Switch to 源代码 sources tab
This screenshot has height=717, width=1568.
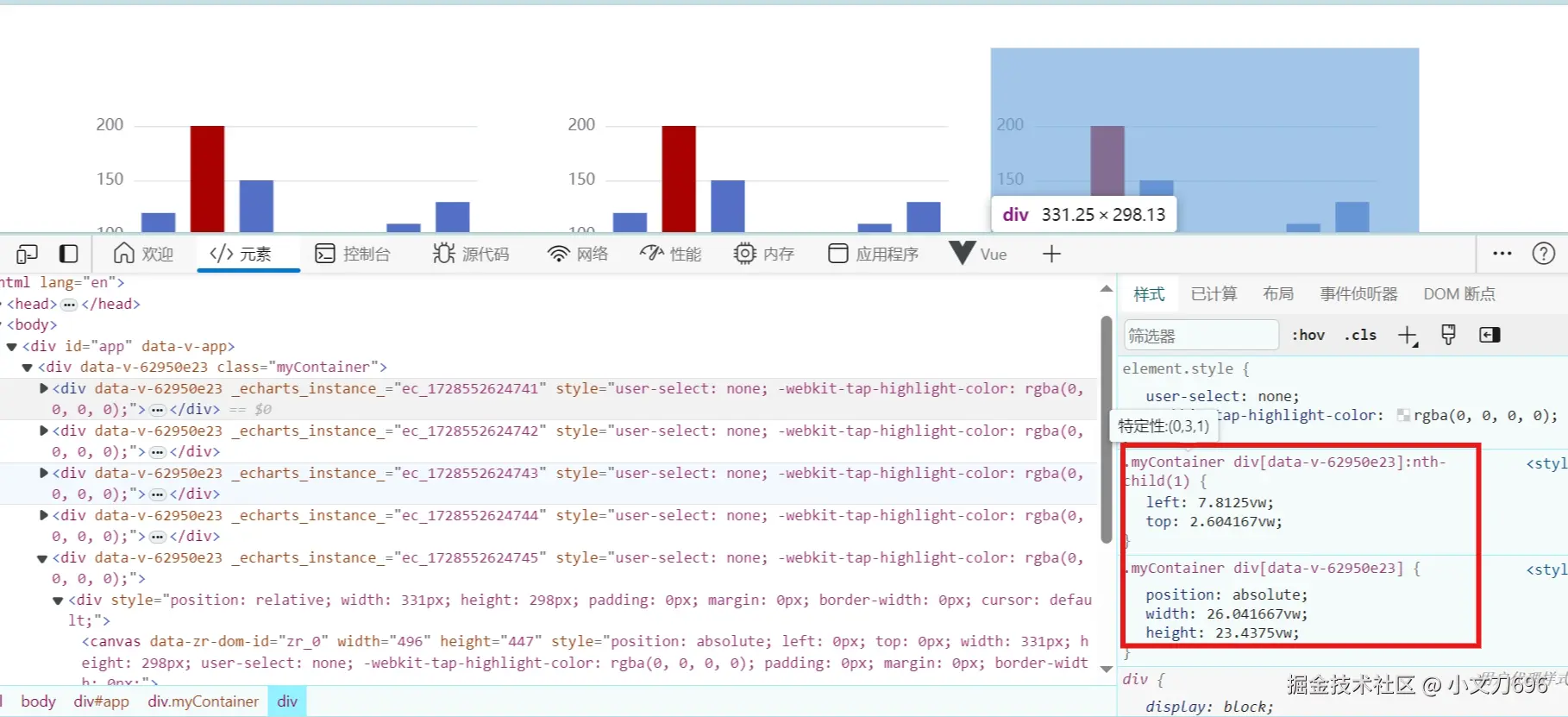[x=471, y=254]
